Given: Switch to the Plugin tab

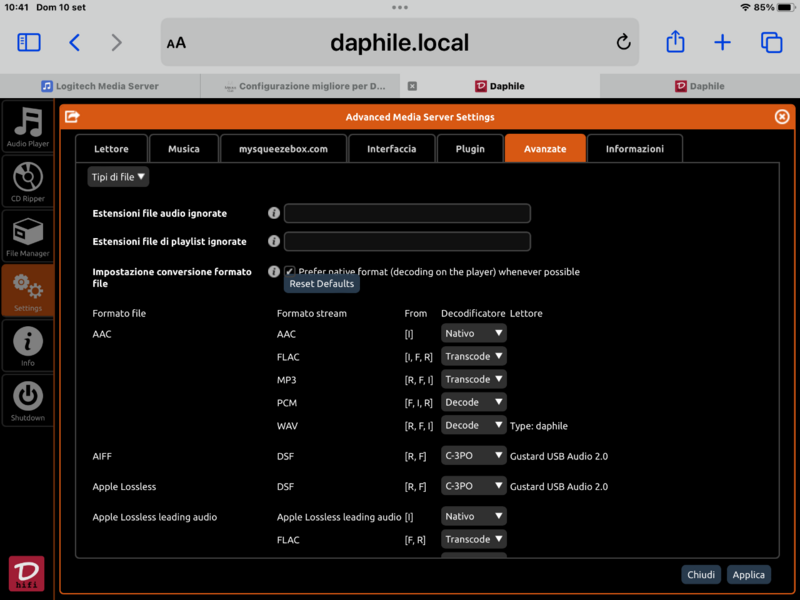Looking at the screenshot, I should [470, 149].
